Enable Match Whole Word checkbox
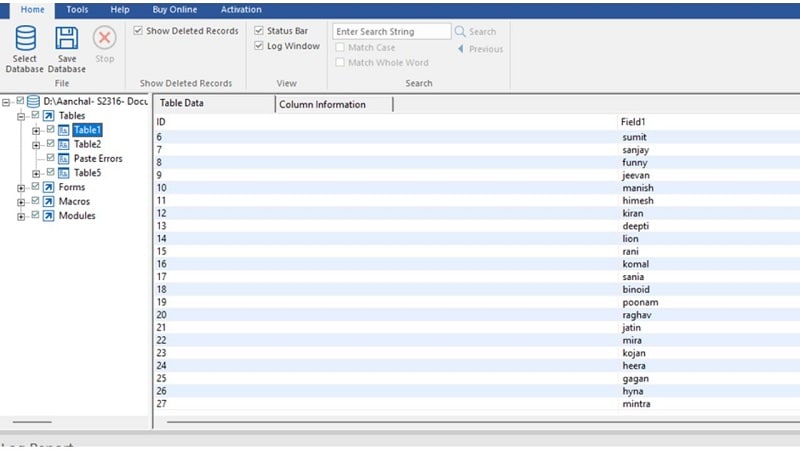The height and width of the screenshot is (450, 800). 340,62
